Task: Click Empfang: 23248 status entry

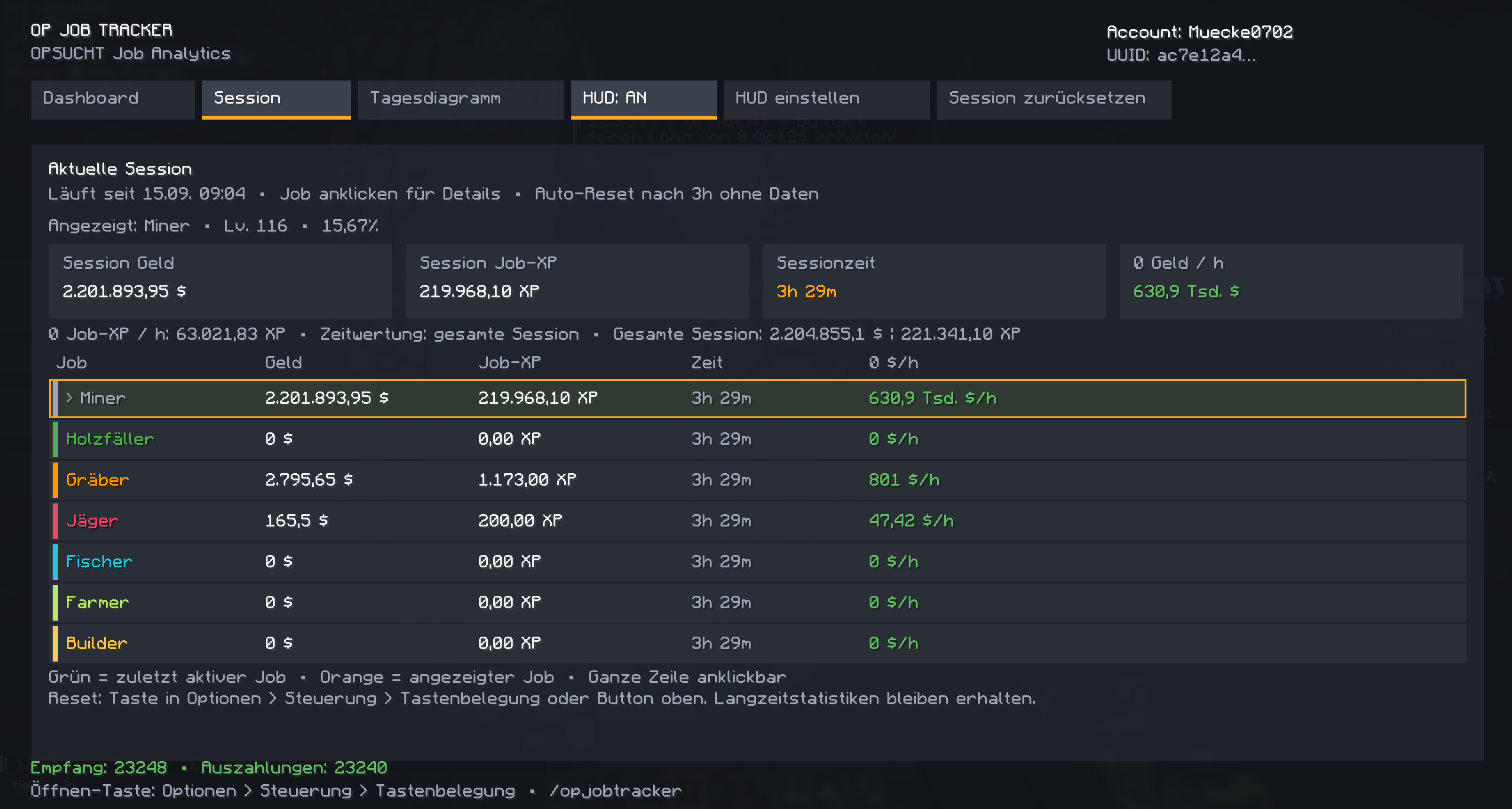Action: click(x=99, y=768)
